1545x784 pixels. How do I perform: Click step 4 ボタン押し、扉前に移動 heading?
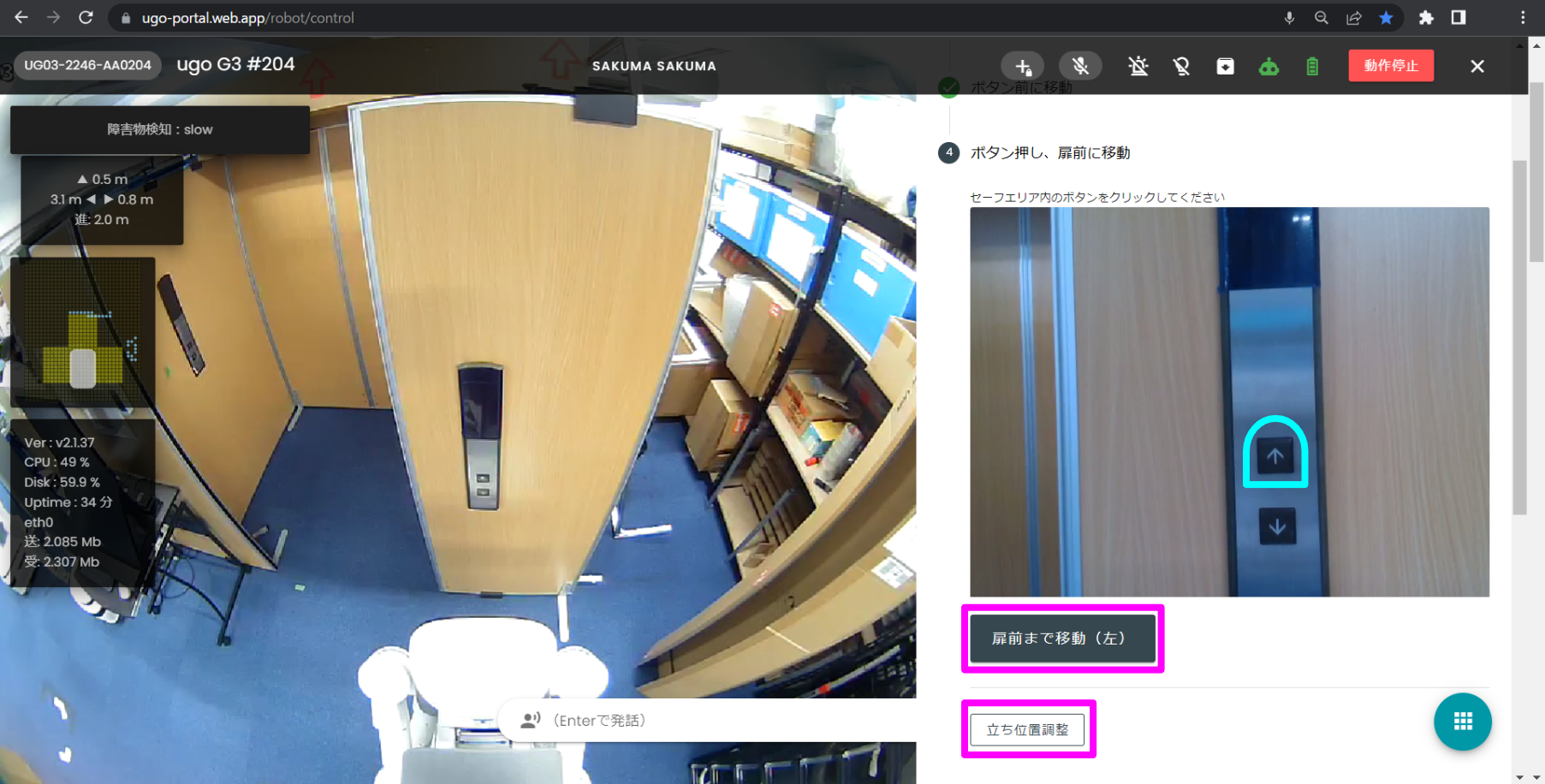coord(1050,152)
